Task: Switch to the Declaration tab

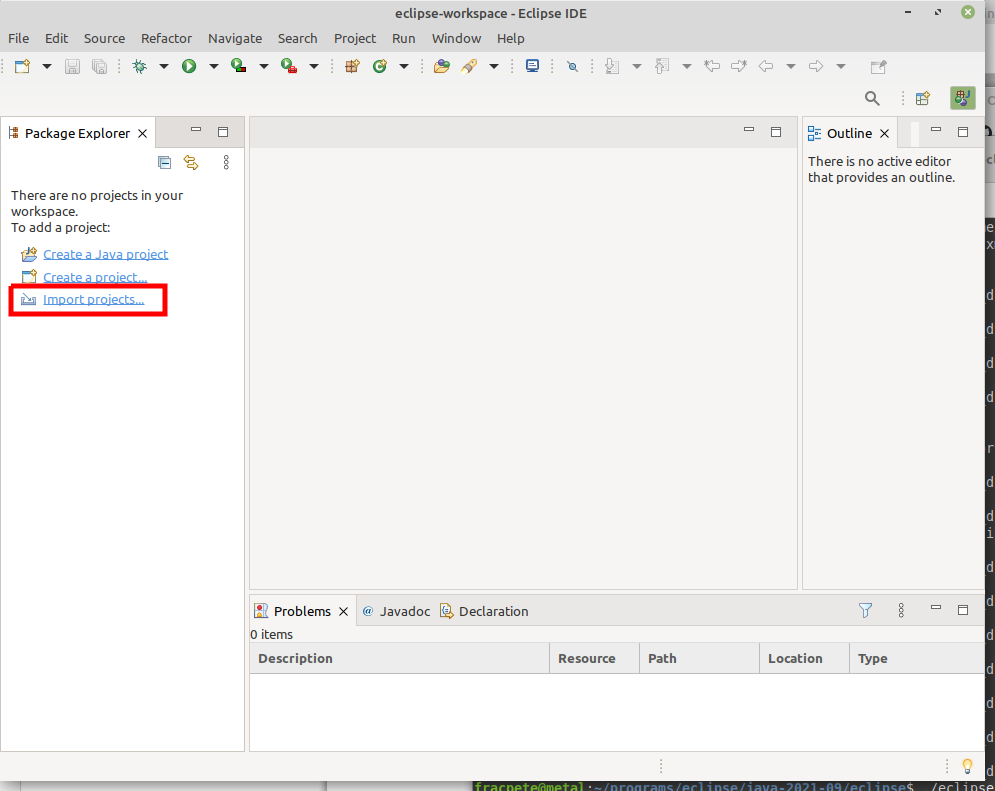Action: click(484, 611)
